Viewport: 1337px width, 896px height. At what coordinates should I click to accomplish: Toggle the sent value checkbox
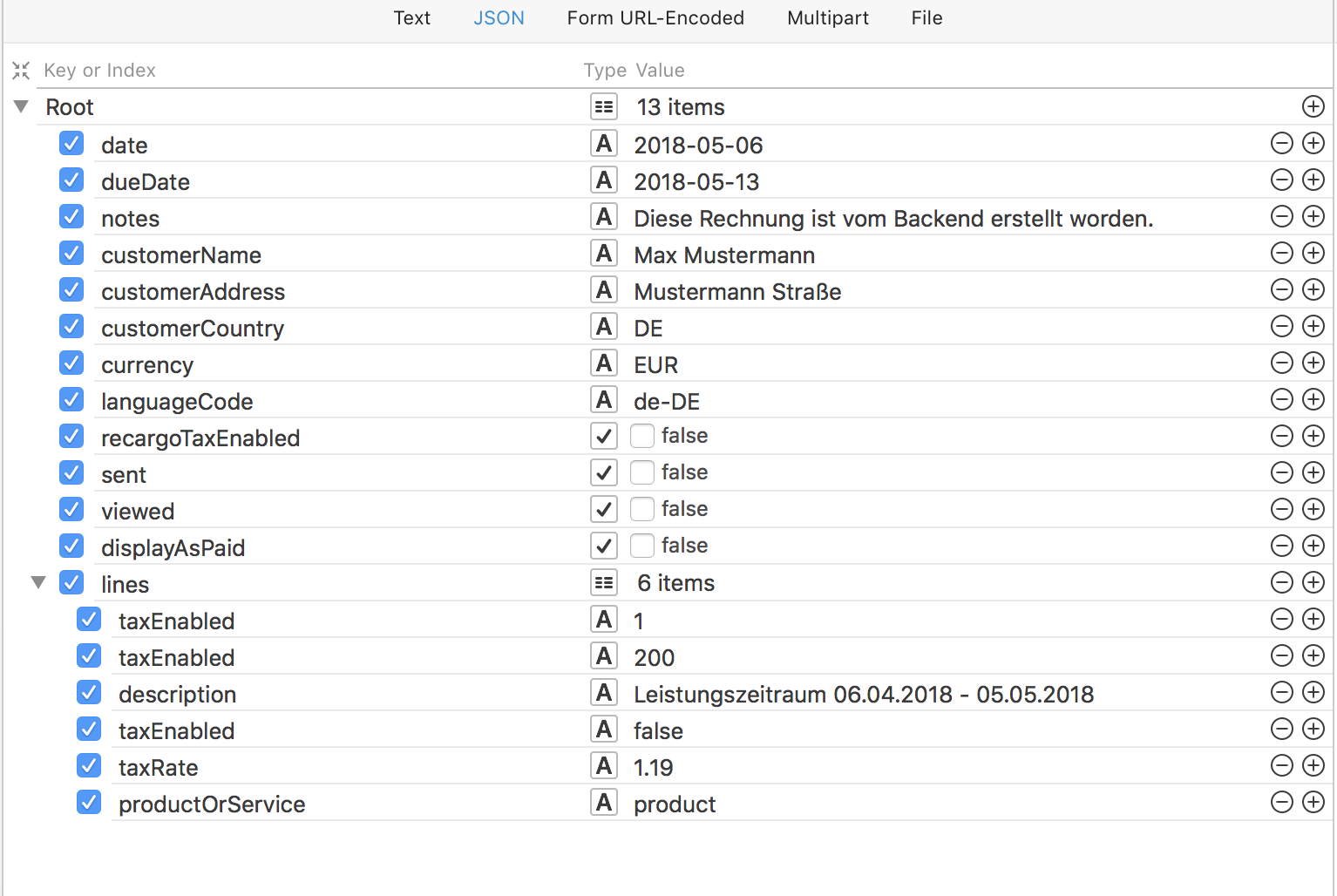(642, 472)
